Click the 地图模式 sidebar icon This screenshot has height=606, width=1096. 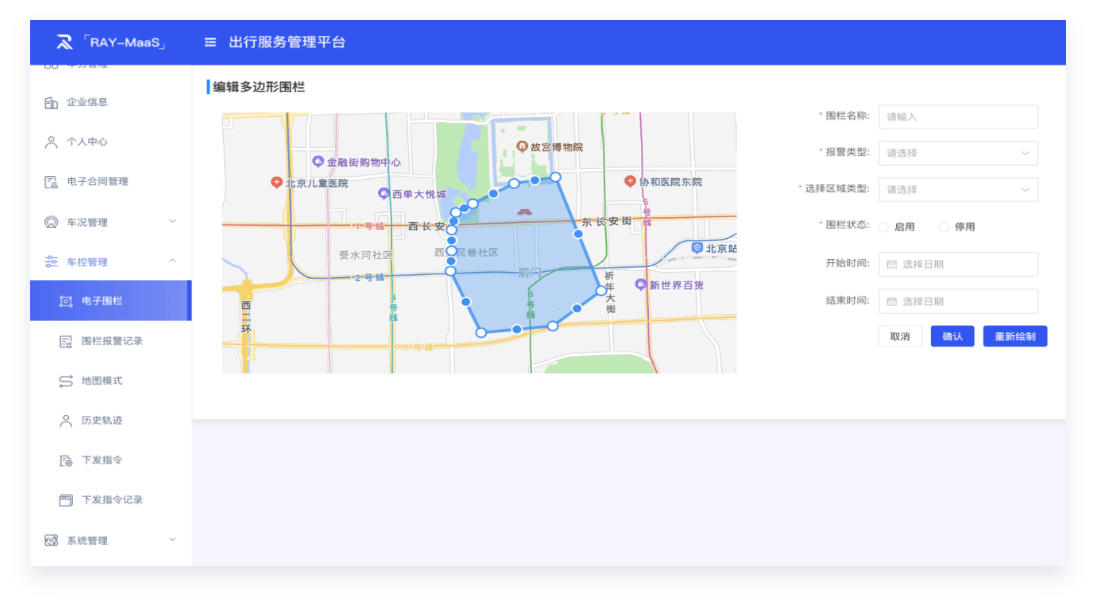[66, 381]
